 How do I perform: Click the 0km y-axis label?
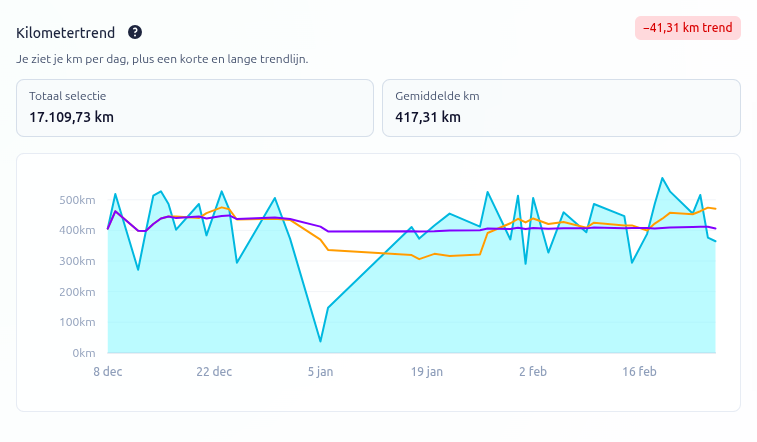[x=84, y=353]
